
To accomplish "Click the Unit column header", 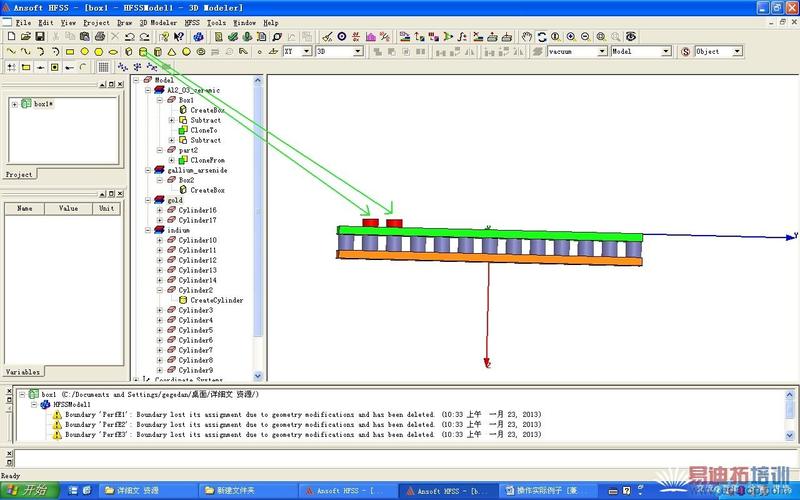I will [107, 208].
